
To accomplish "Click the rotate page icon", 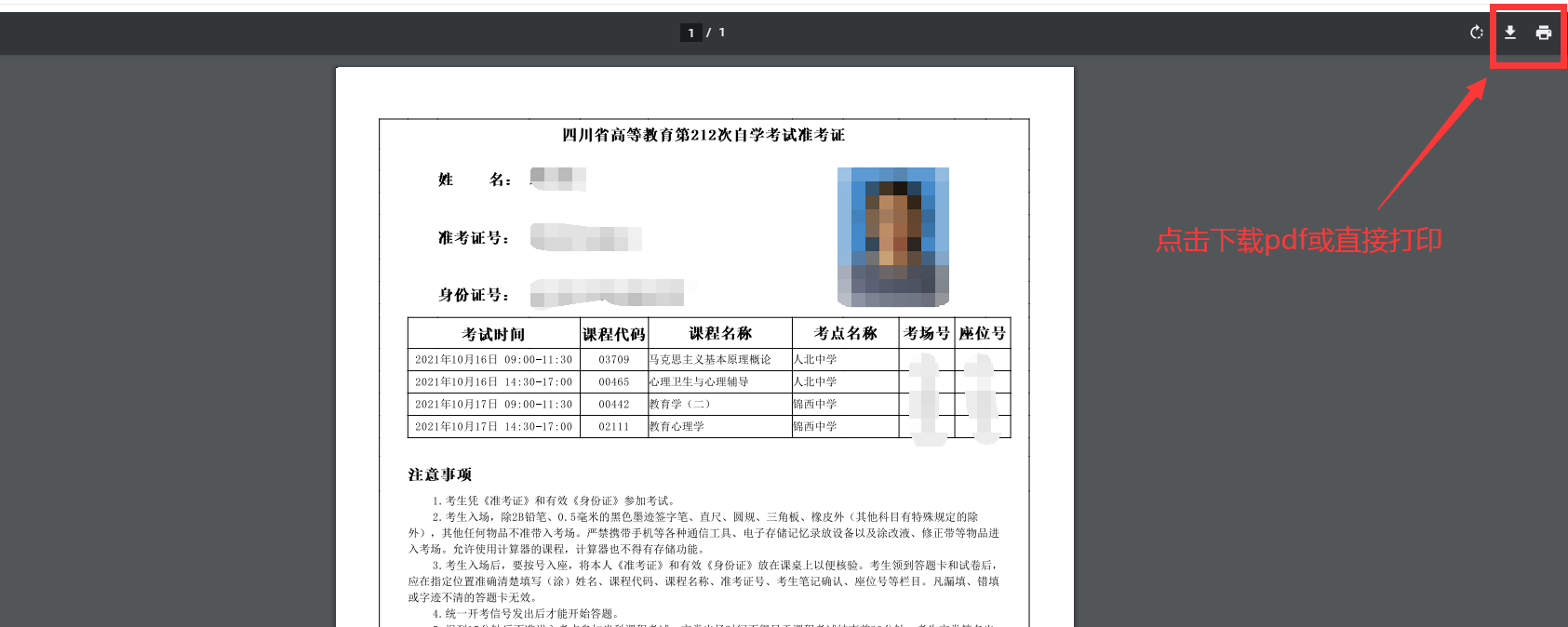I will pos(1477,33).
